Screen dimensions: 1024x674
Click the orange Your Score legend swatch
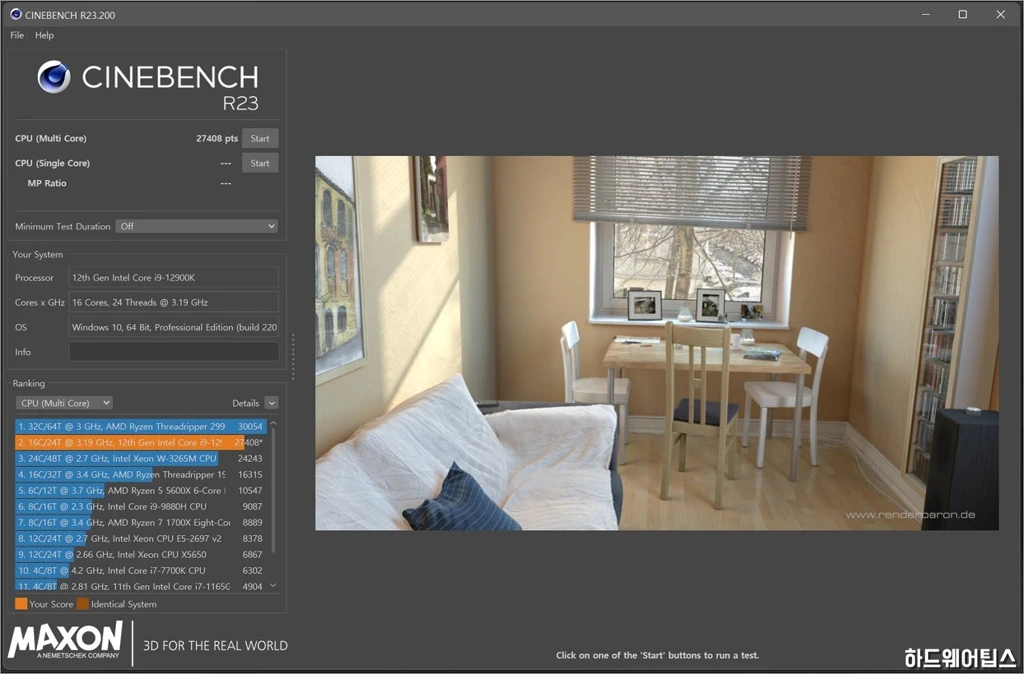pos(21,604)
